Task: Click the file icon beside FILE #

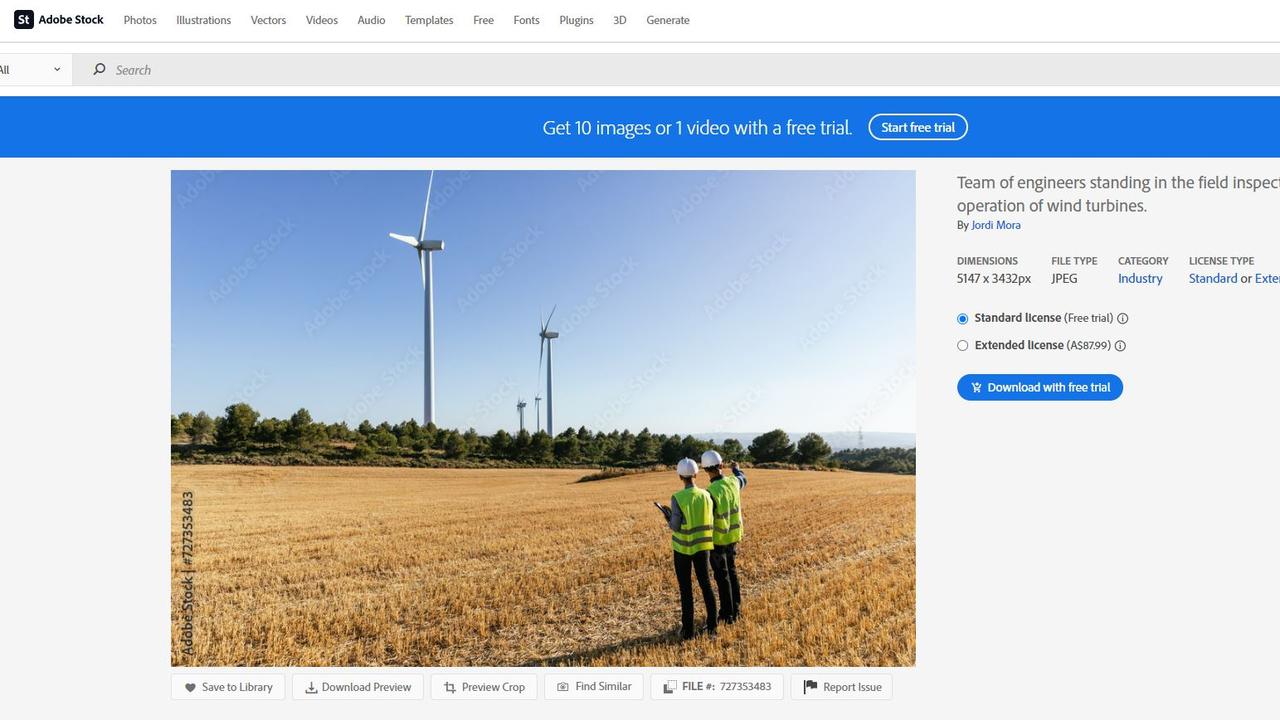Action: click(x=670, y=687)
